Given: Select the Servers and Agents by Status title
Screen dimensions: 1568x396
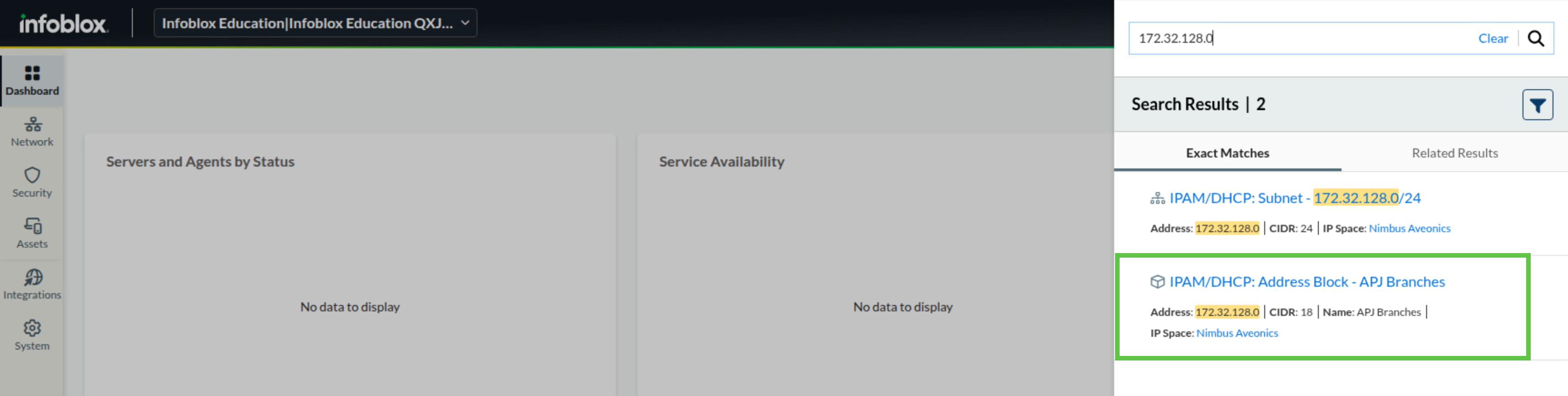Looking at the screenshot, I should pyautogui.click(x=200, y=162).
